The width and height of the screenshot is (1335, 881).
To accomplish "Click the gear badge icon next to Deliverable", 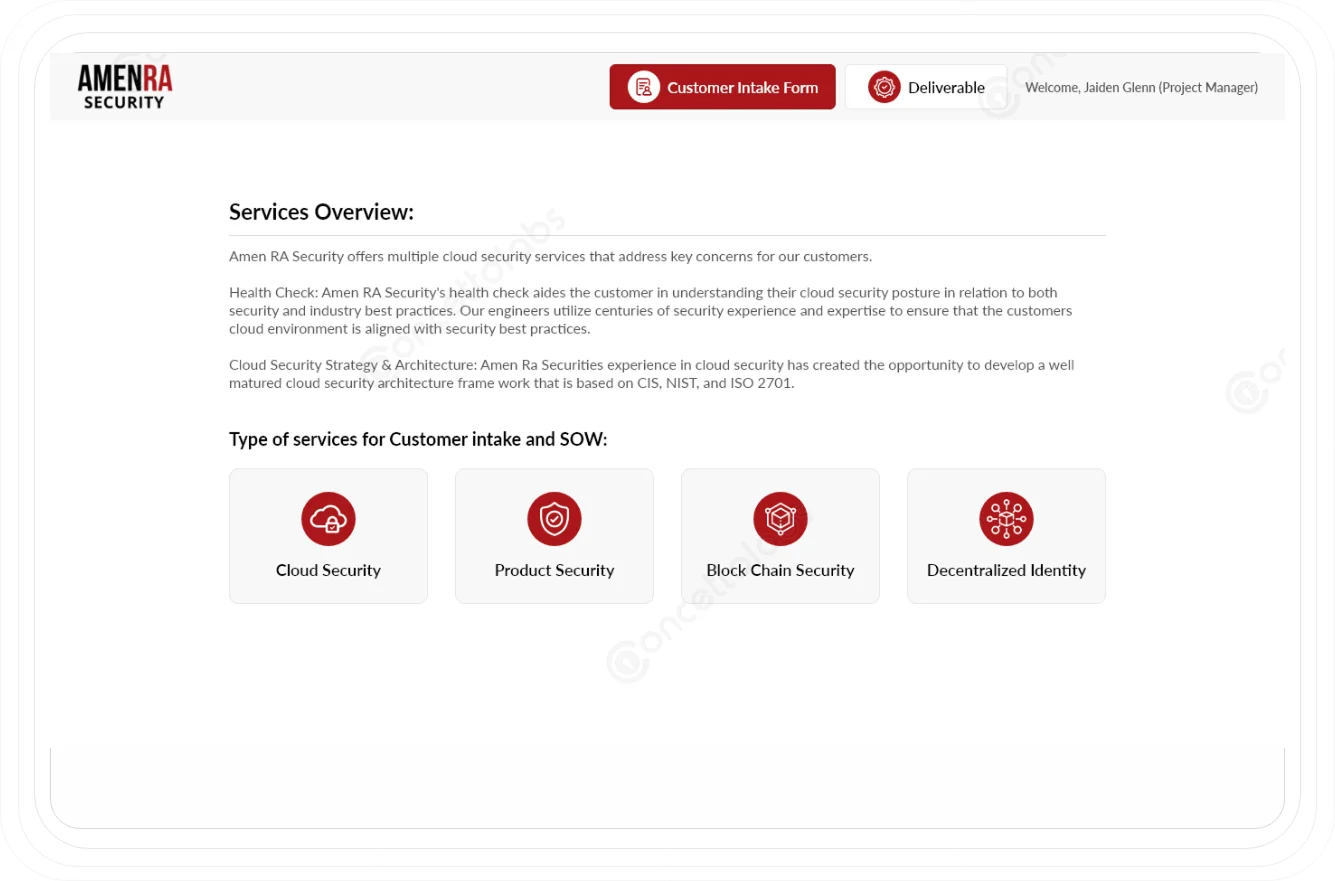I will [883, 87].
